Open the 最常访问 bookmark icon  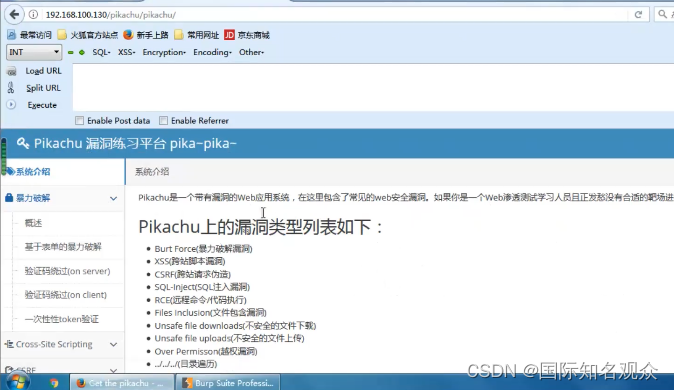point(12,35)
